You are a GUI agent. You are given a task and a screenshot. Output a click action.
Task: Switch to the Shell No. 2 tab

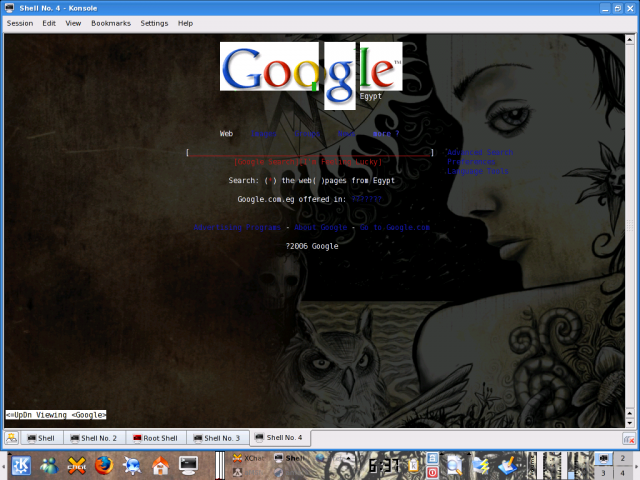[x=94, y=438]
